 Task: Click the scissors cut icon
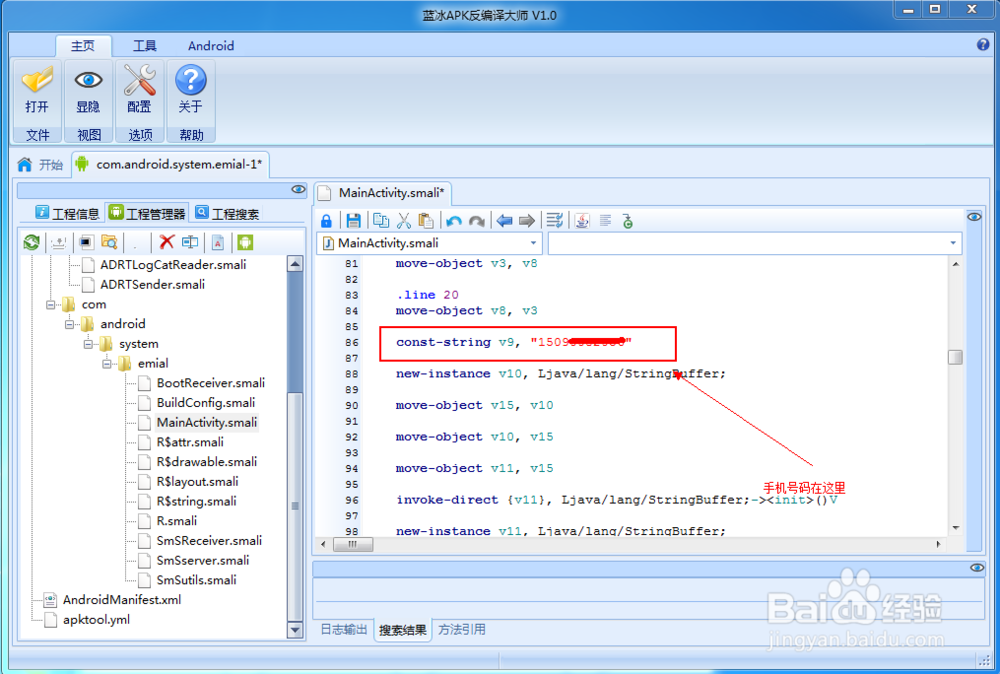click(x=403, y=221)
